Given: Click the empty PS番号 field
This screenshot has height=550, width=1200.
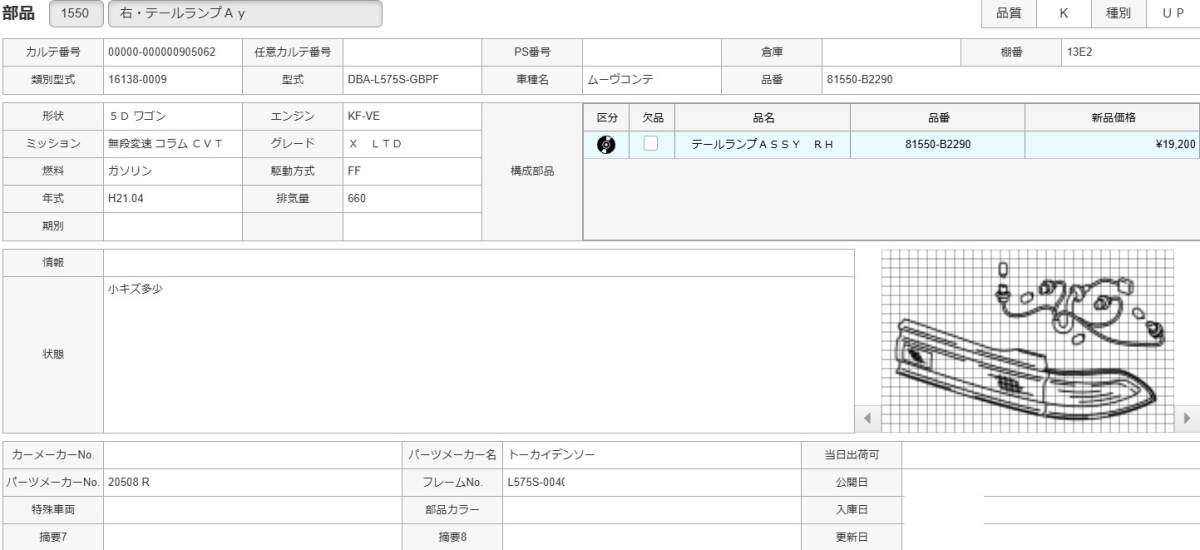Looking at the screenshot, I should pyautogui.click(x=652, y=51).
